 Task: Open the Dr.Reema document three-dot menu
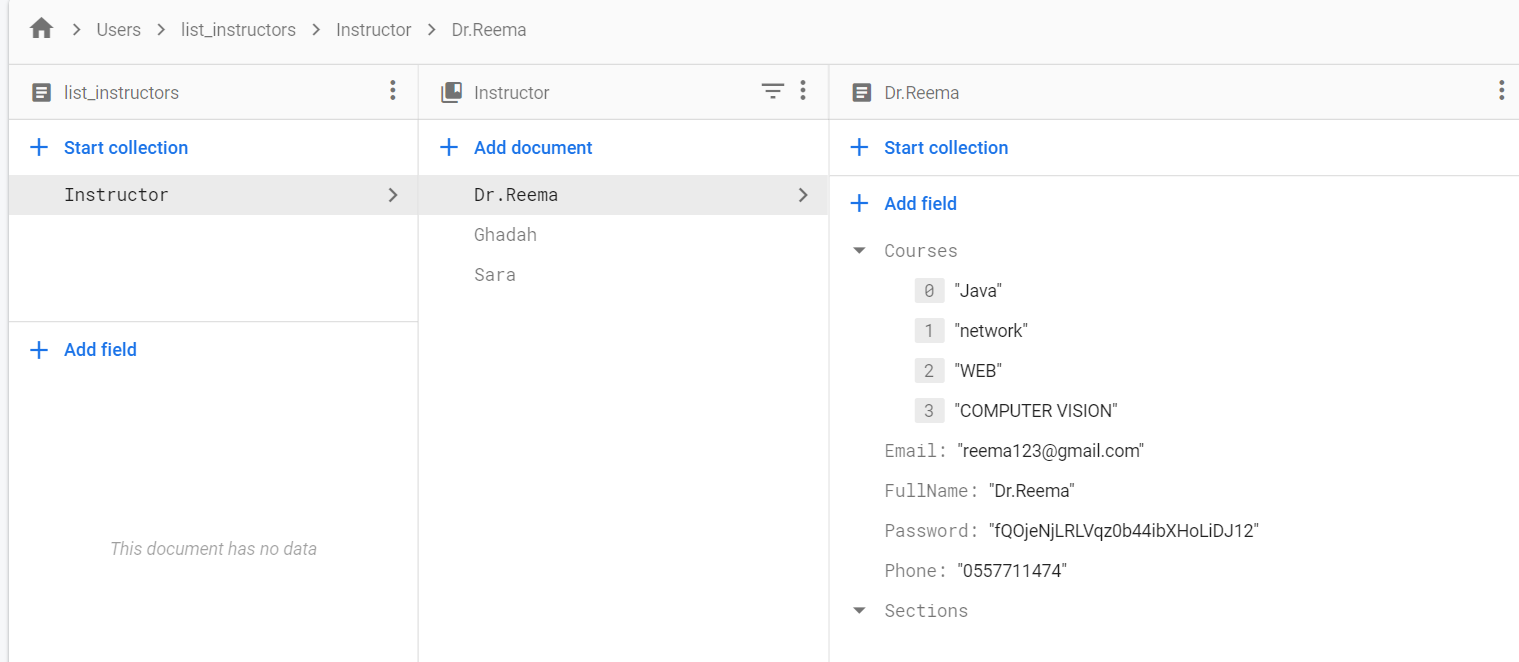point(1501,91)
